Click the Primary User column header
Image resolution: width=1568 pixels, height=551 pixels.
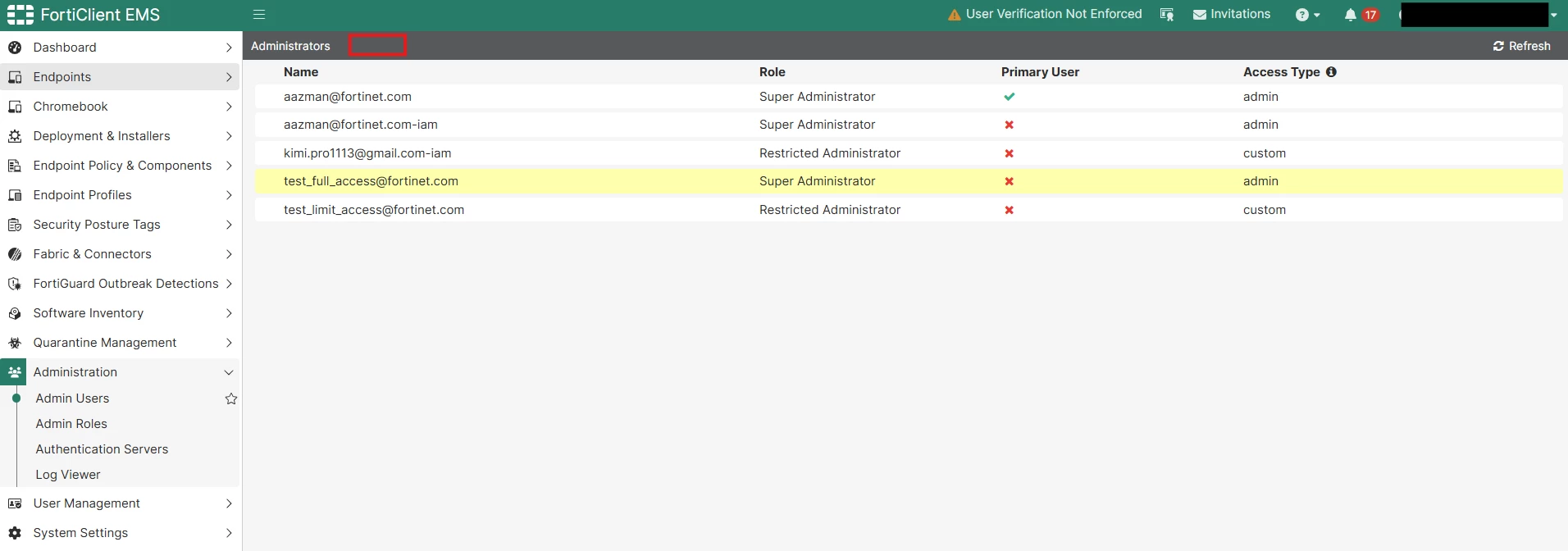[1040, 72]
